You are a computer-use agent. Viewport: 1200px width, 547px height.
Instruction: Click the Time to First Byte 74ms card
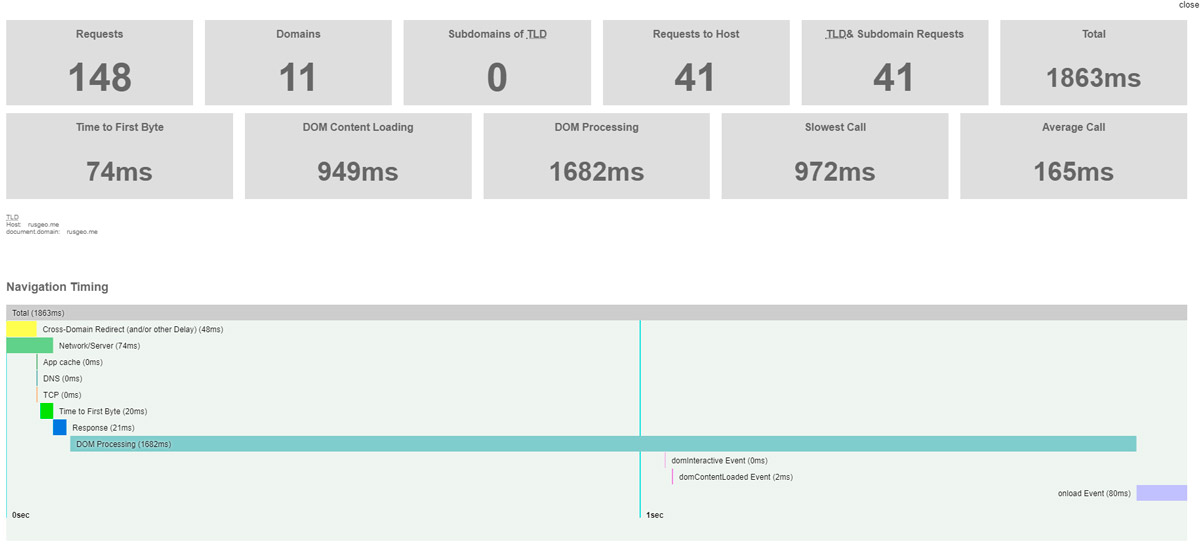click(119, 156)
